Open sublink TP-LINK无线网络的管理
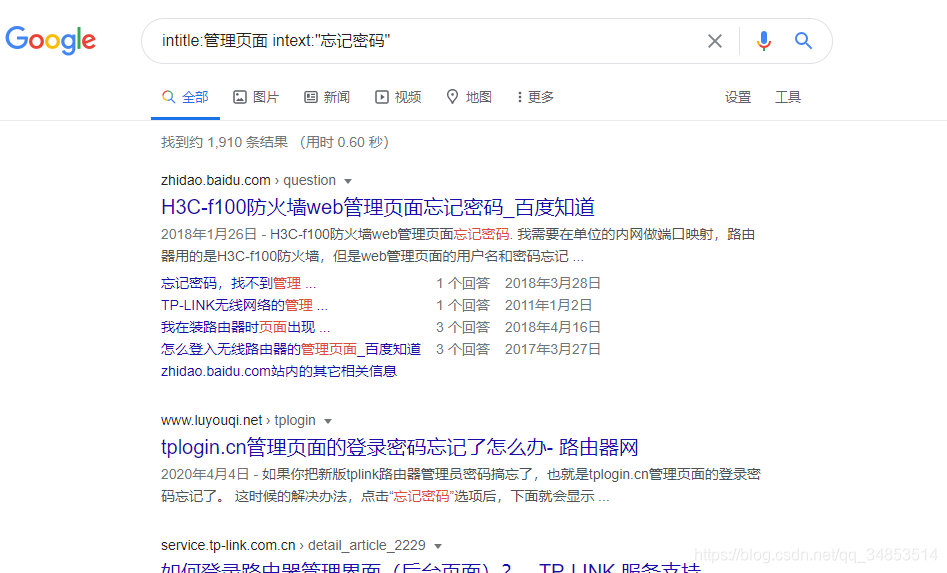Screen dimensions: 947x573 coord(245,306)
